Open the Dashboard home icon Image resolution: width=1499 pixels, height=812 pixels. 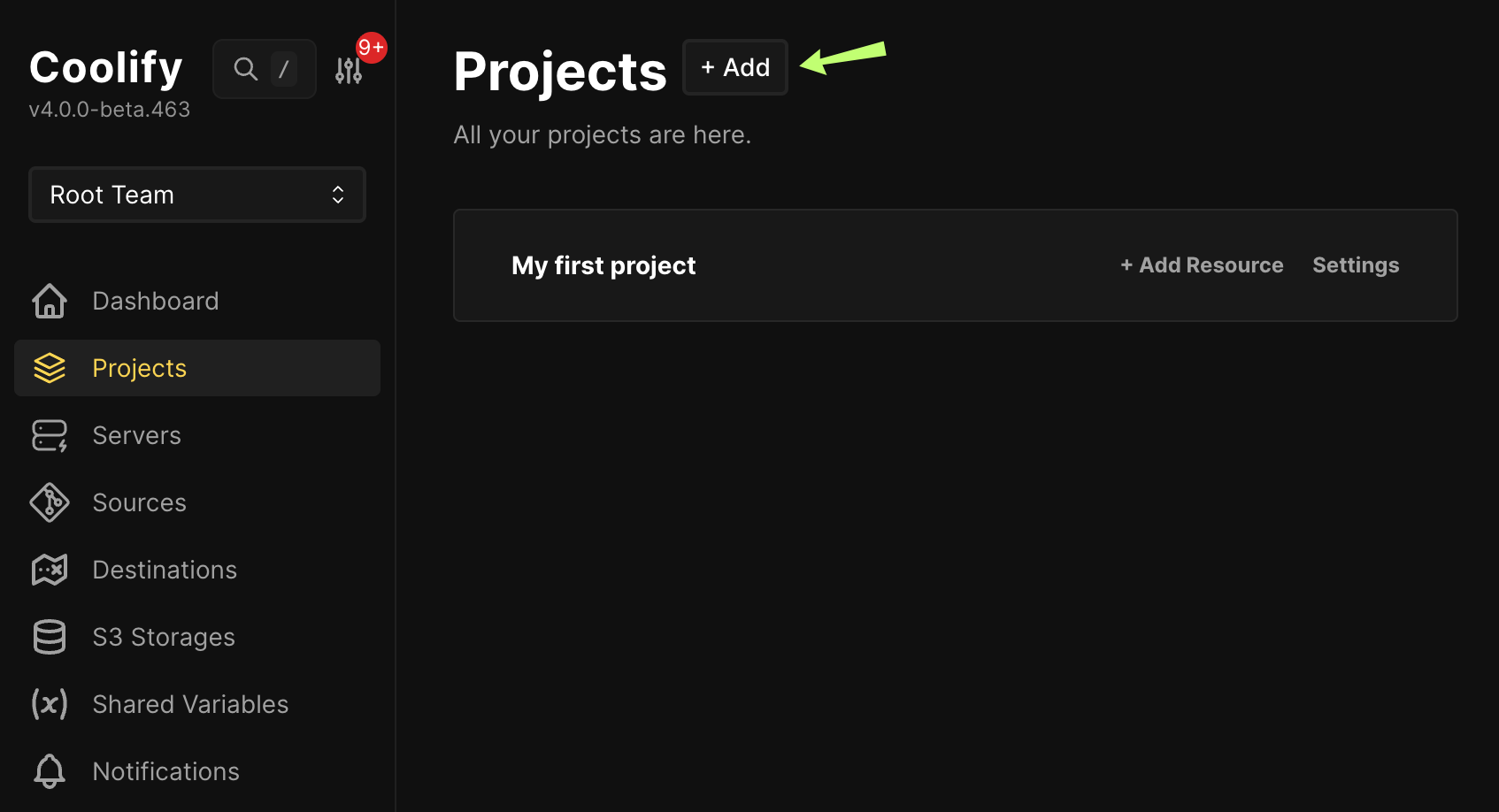50,301
